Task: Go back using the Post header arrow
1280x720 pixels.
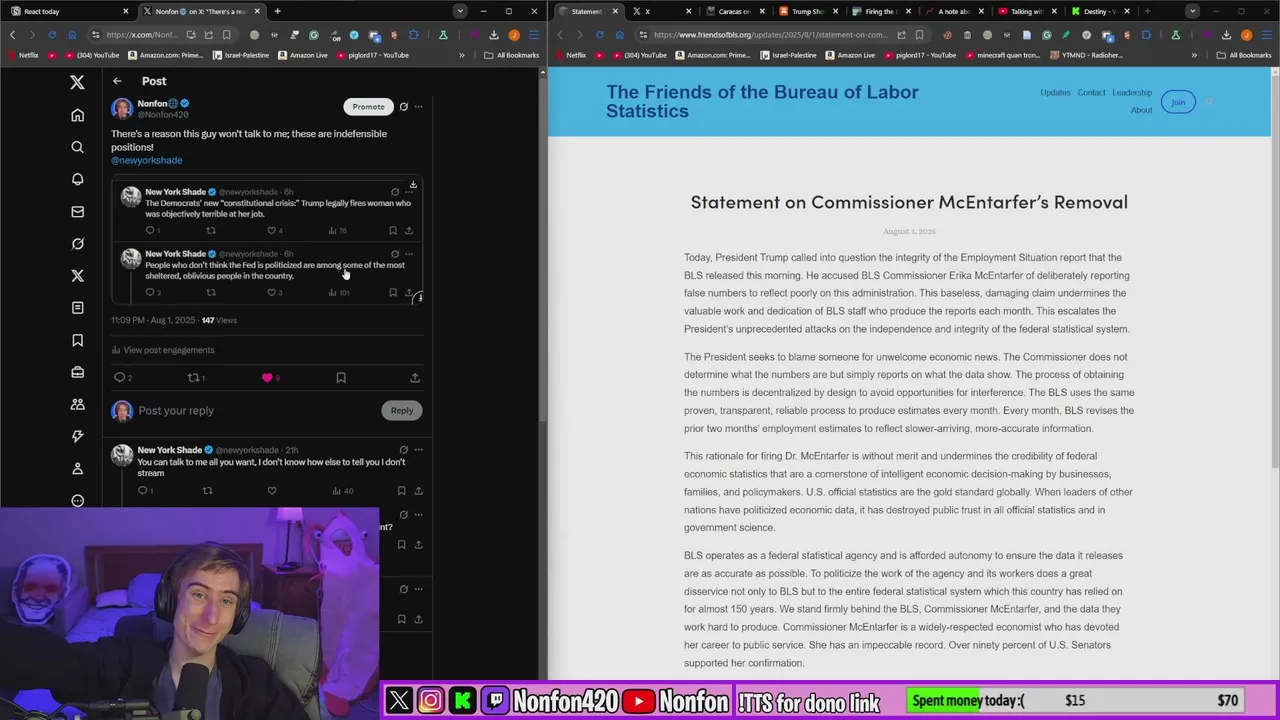Action: pos(117,81)
